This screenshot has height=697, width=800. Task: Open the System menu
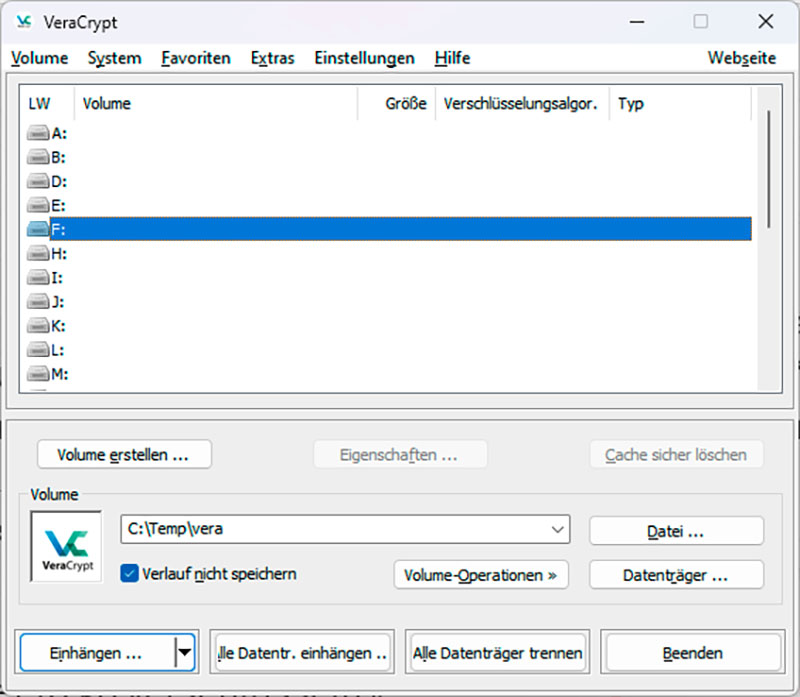(x=114, y=58)
